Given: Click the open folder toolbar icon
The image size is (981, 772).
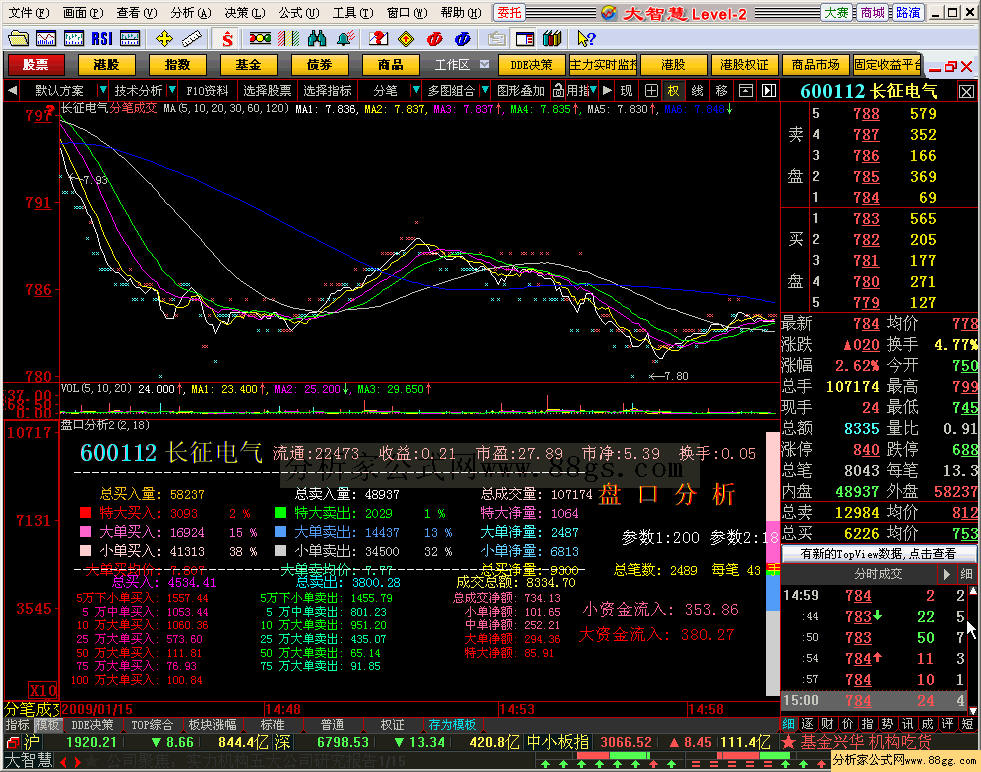Looking at the screenshot, I should 18,39.
